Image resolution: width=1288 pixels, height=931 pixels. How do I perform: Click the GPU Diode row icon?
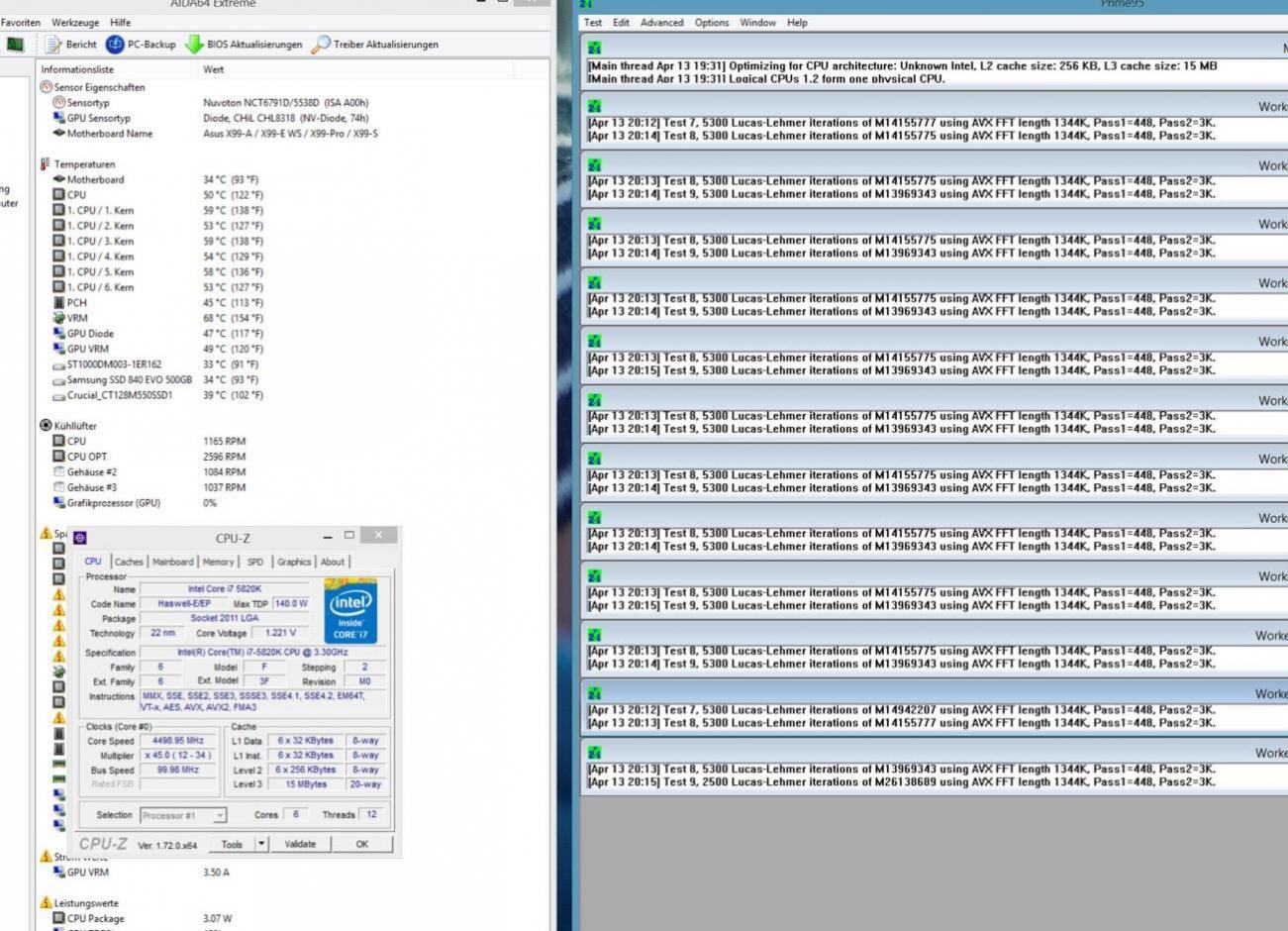tap(59, 333)
